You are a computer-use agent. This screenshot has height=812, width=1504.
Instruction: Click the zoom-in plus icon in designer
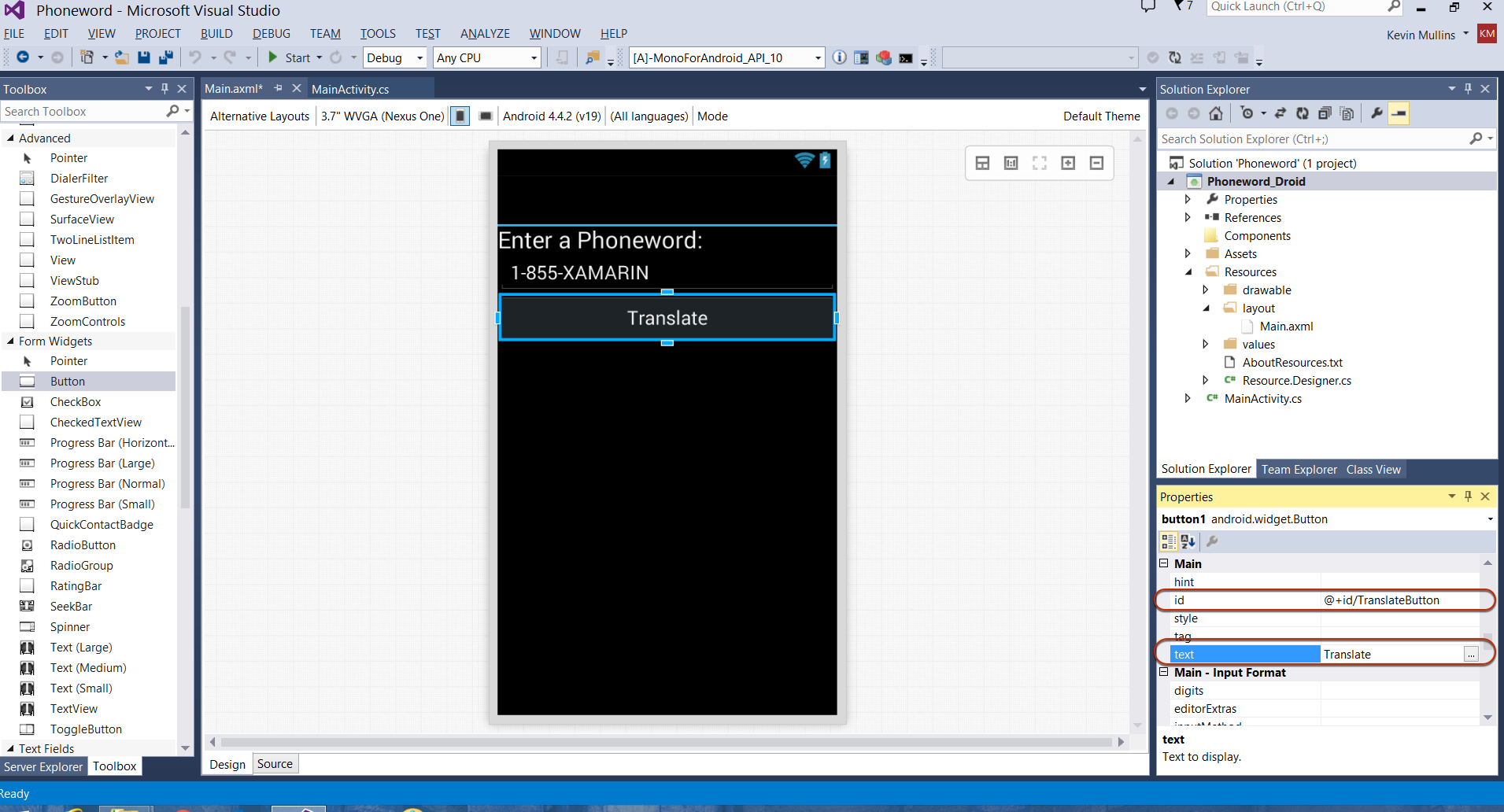pyautogui.click(x=1068, y=163)
